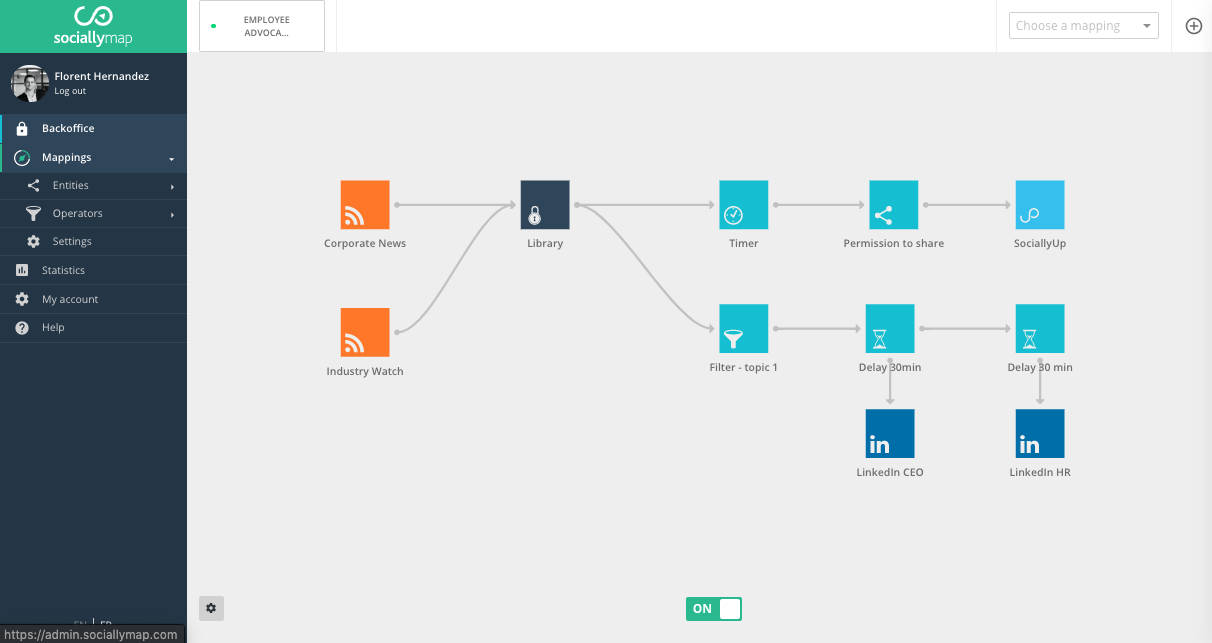
Task: Click the Filter - topic 1 node
Action: click(743, 329)
